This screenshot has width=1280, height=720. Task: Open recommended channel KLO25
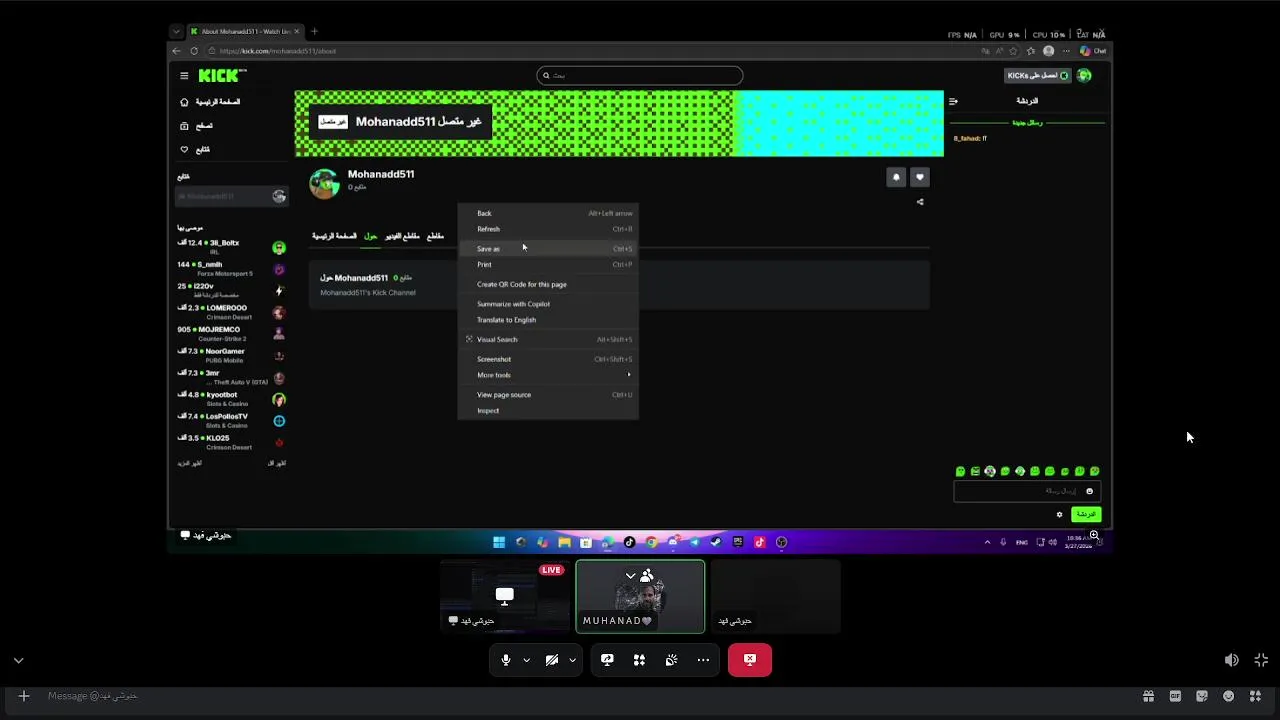(x=232, y=442)
